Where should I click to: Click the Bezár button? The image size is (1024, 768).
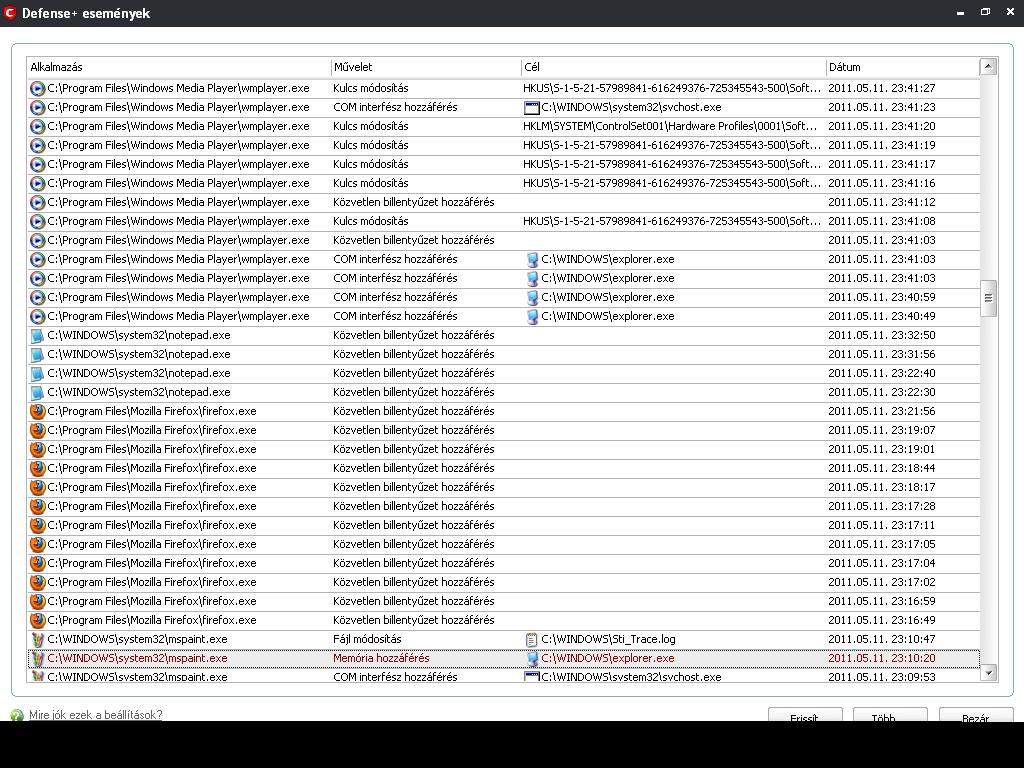[x=975, y=716]
